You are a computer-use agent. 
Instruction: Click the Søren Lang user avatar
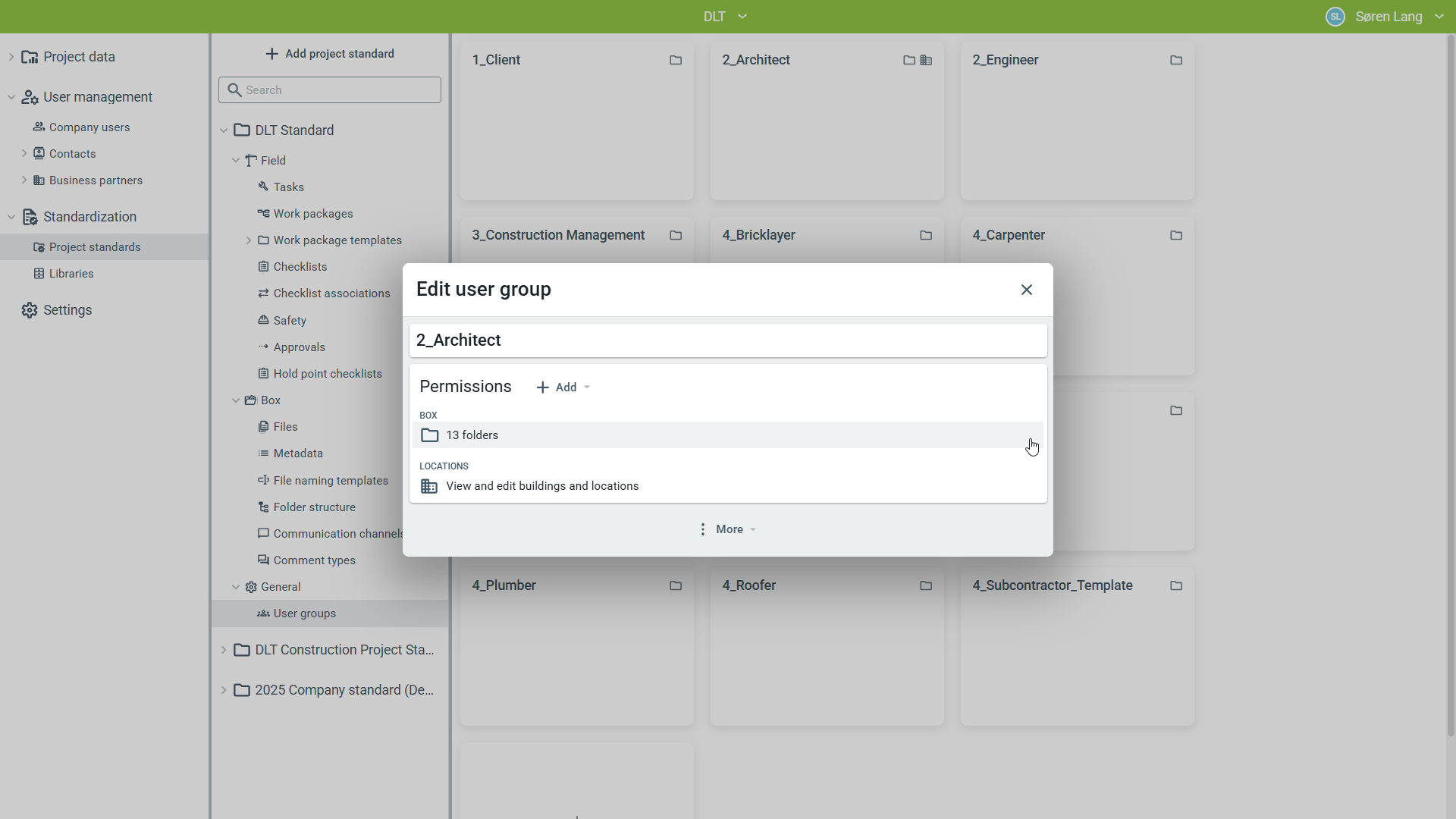pyautogui.click(x=1335, y=17)
